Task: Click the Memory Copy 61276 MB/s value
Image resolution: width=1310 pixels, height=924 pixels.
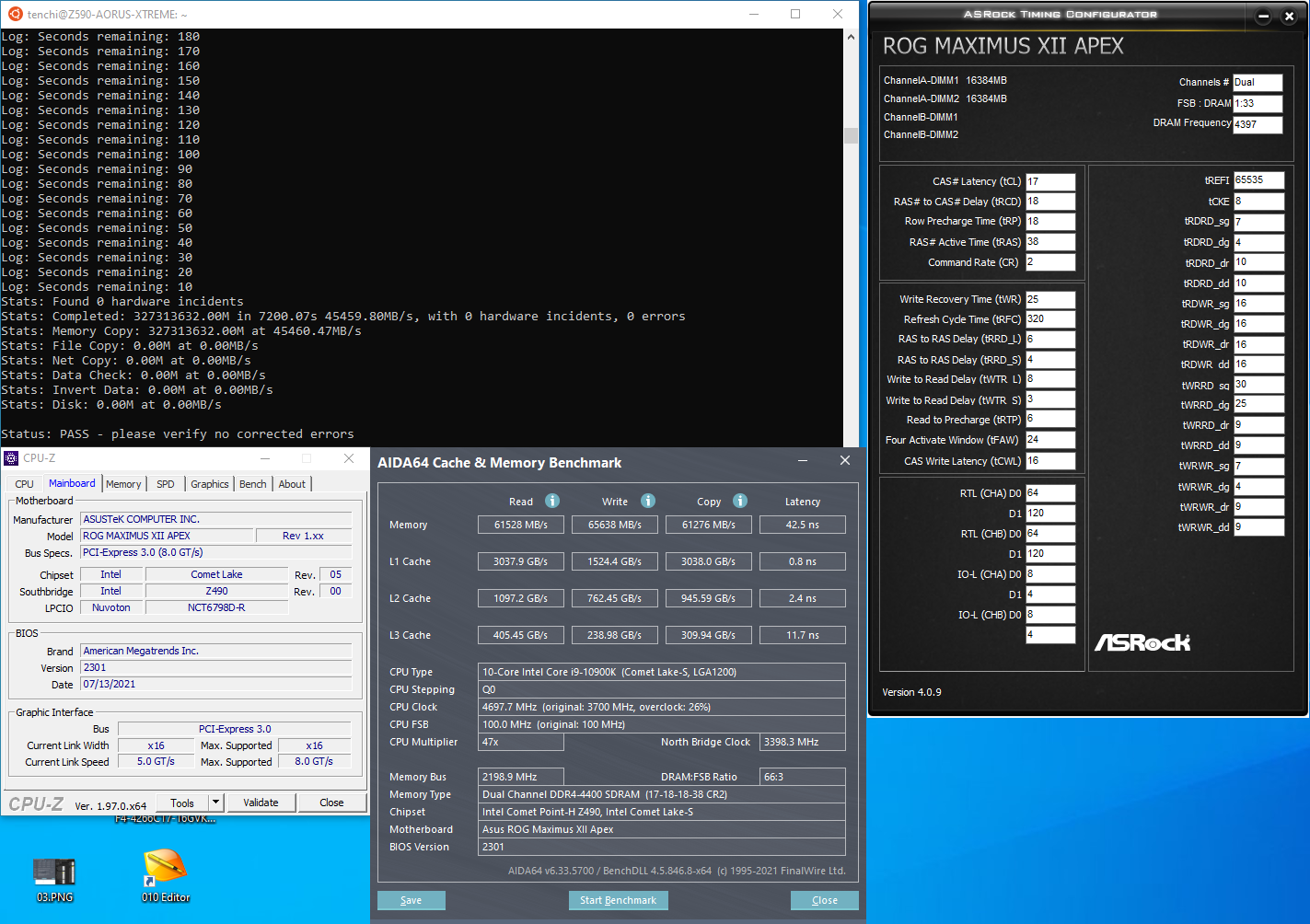Action: click(708, 525)
